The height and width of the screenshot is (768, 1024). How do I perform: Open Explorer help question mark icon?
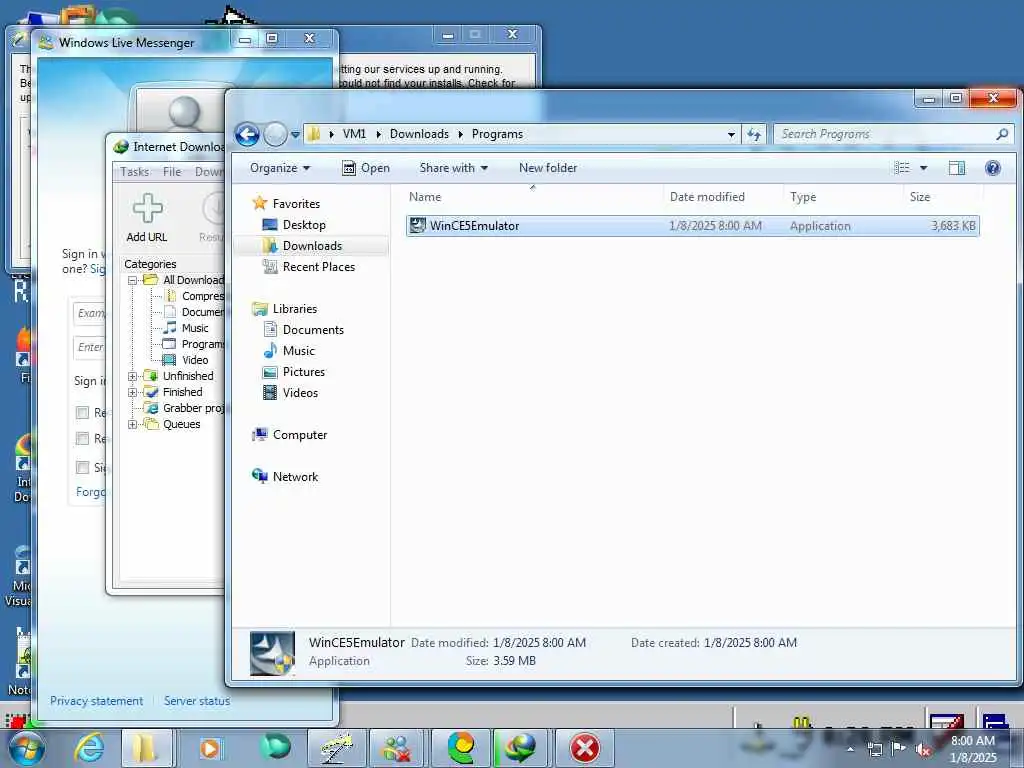pyautogui.click(x=993, y=168)
